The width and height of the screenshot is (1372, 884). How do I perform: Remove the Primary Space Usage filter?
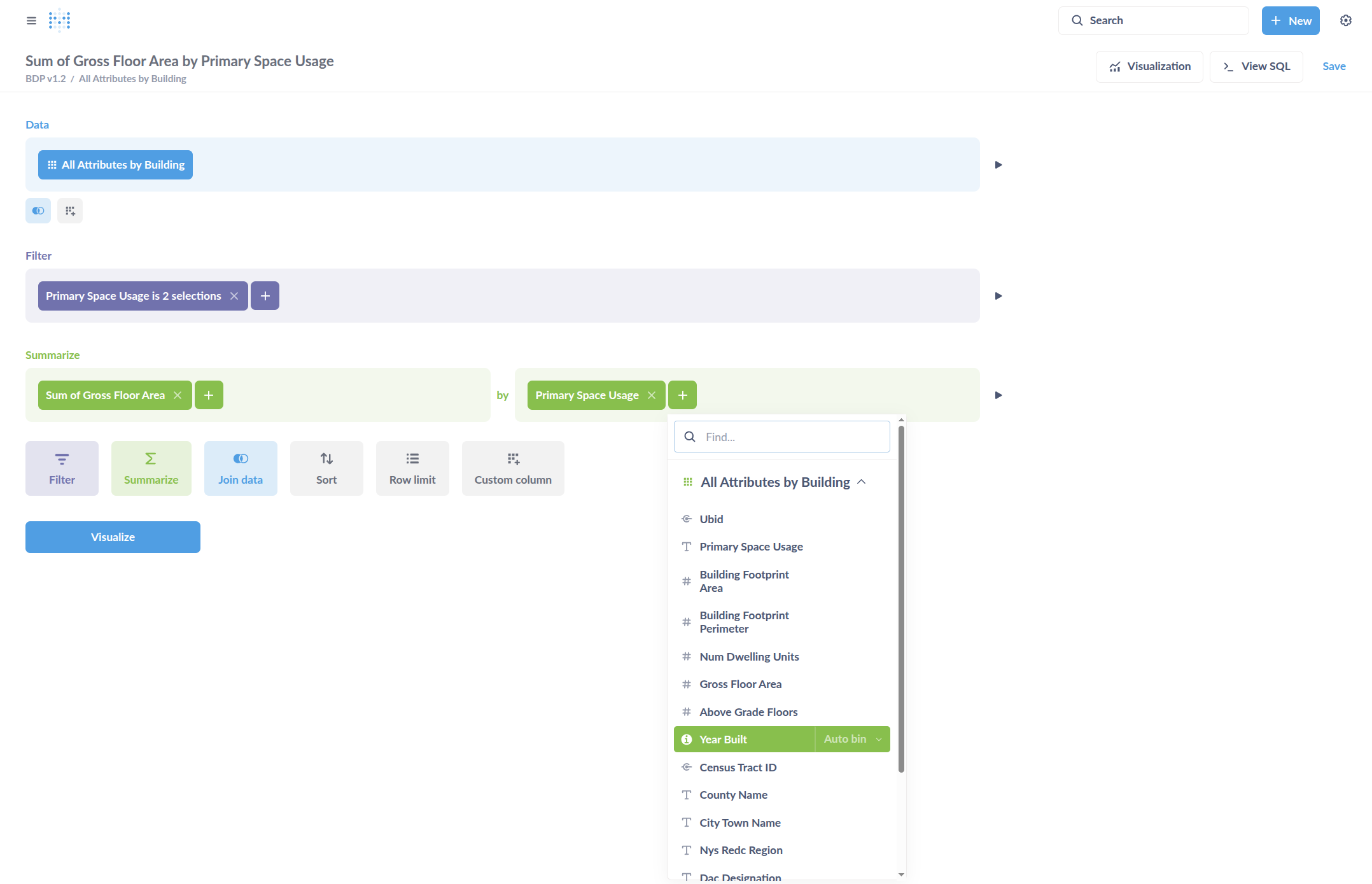[234, 296]
